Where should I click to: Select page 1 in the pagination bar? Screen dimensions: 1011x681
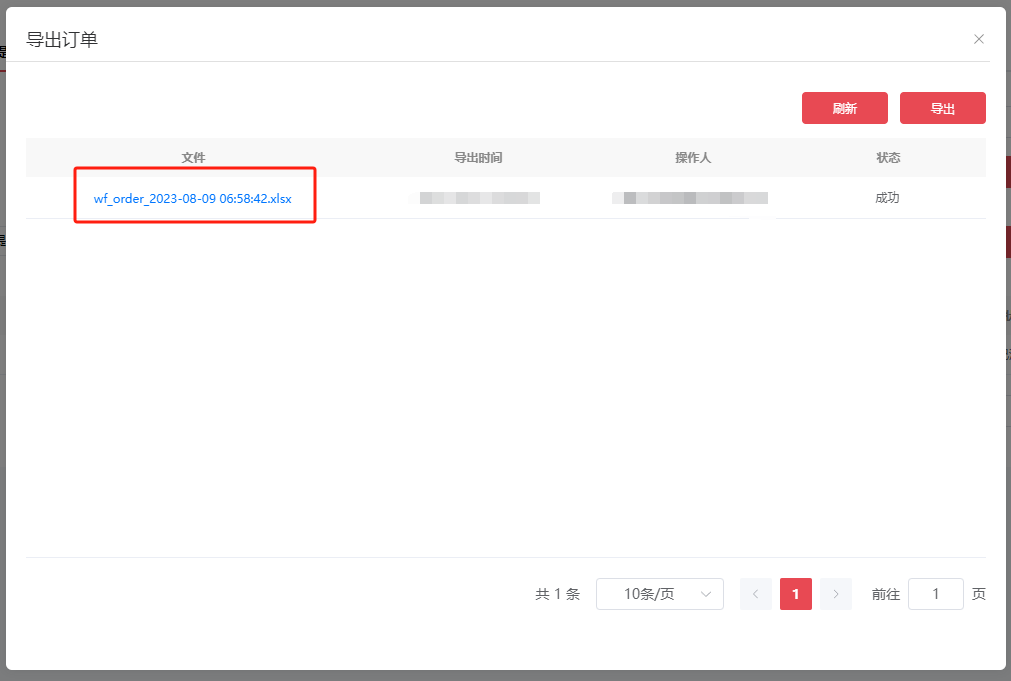795,593
